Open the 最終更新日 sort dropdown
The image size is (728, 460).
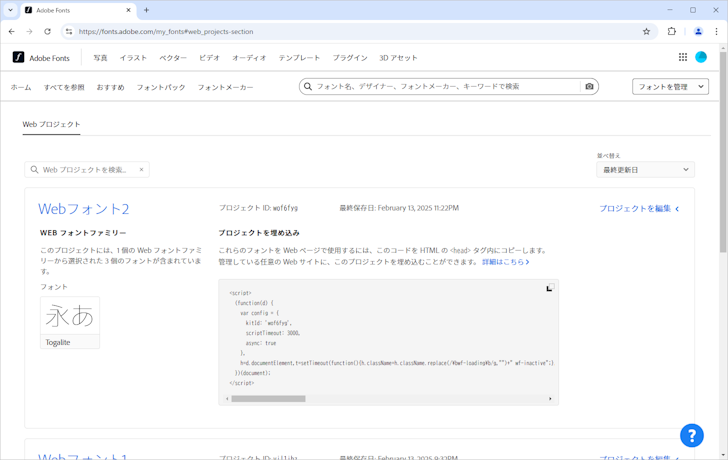645,170
